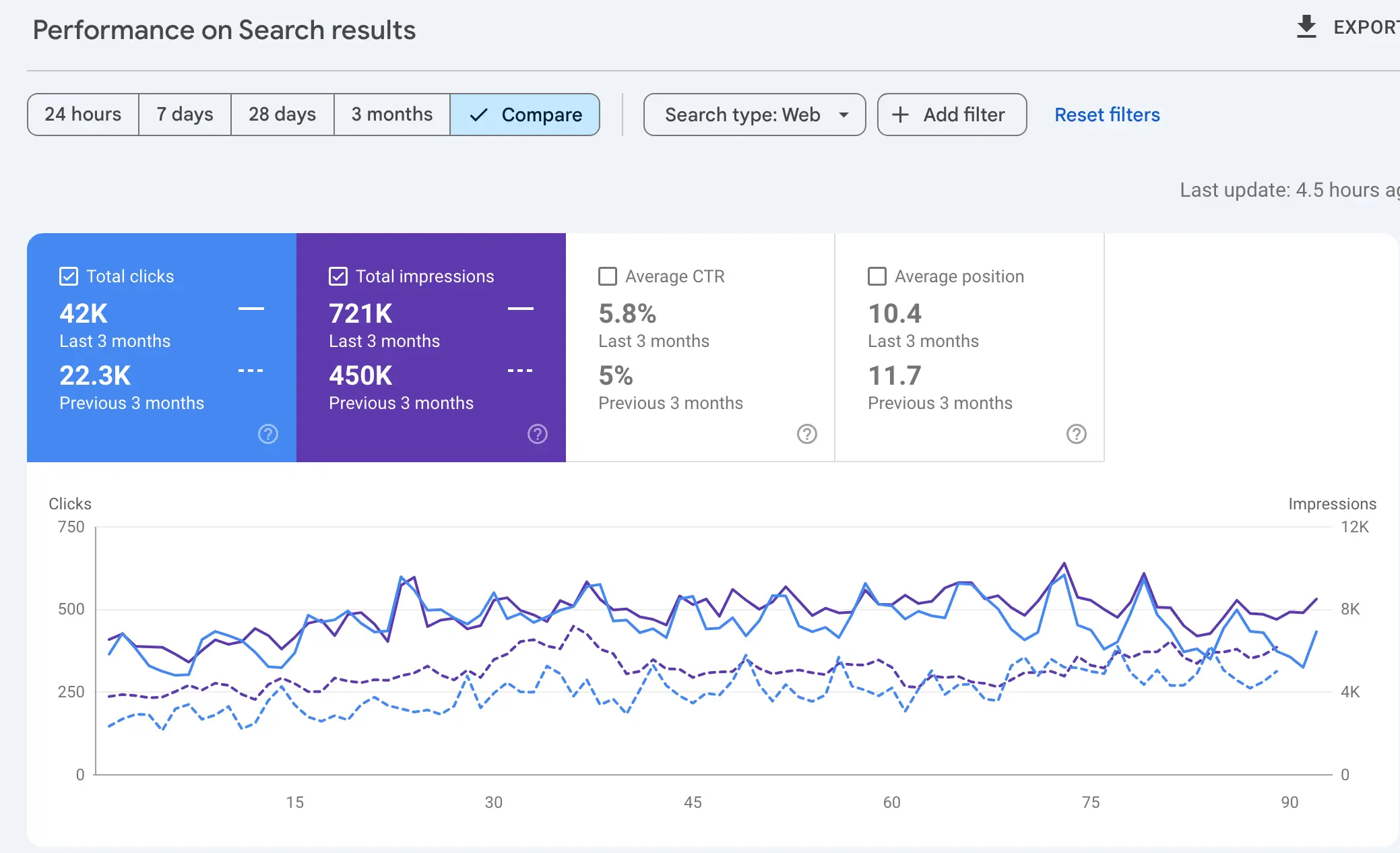The width and height of the screenshot is (1400, 853).
Task: Enable the Average position checkbox
Action: 877,276
